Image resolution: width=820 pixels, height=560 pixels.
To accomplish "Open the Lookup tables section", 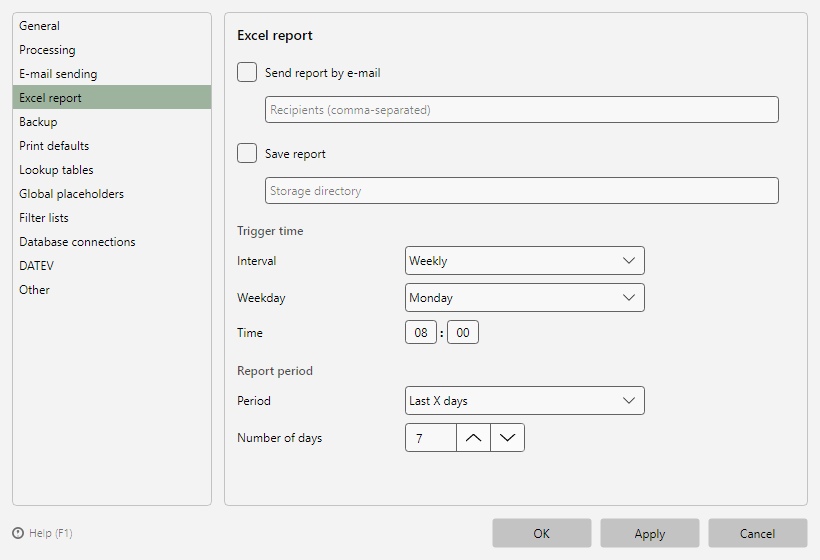I will point(112,170).
